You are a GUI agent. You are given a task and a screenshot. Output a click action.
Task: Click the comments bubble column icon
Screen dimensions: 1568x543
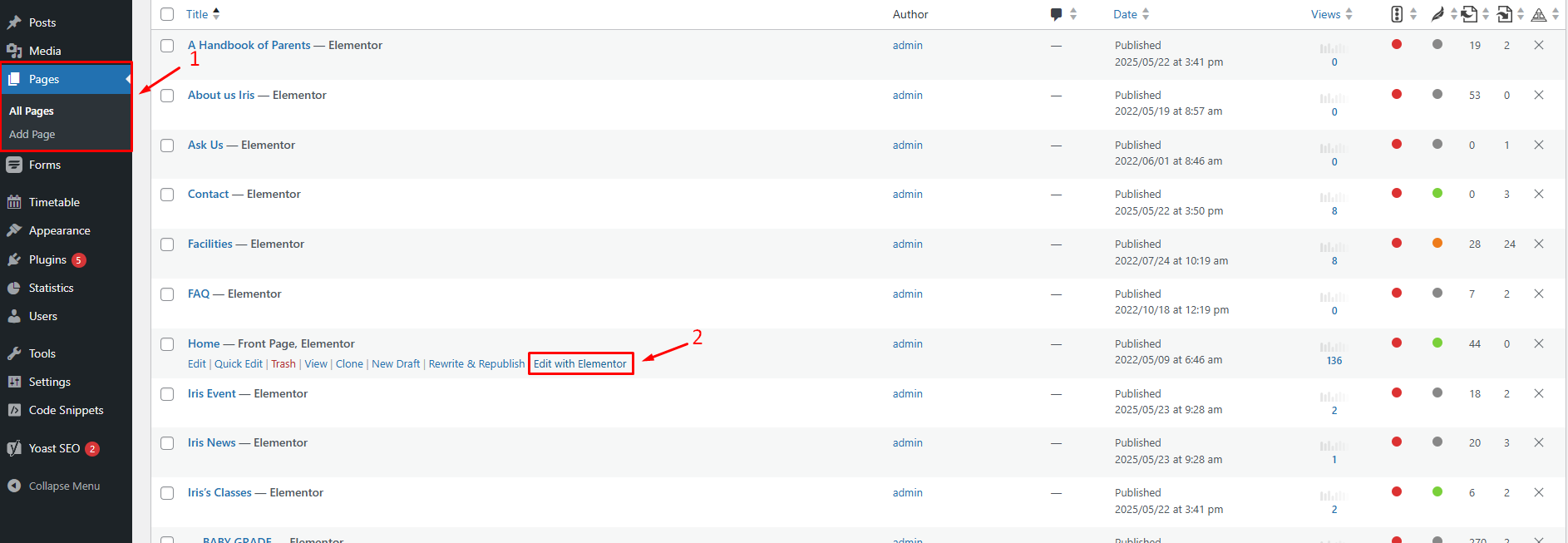click(1056, 14)
